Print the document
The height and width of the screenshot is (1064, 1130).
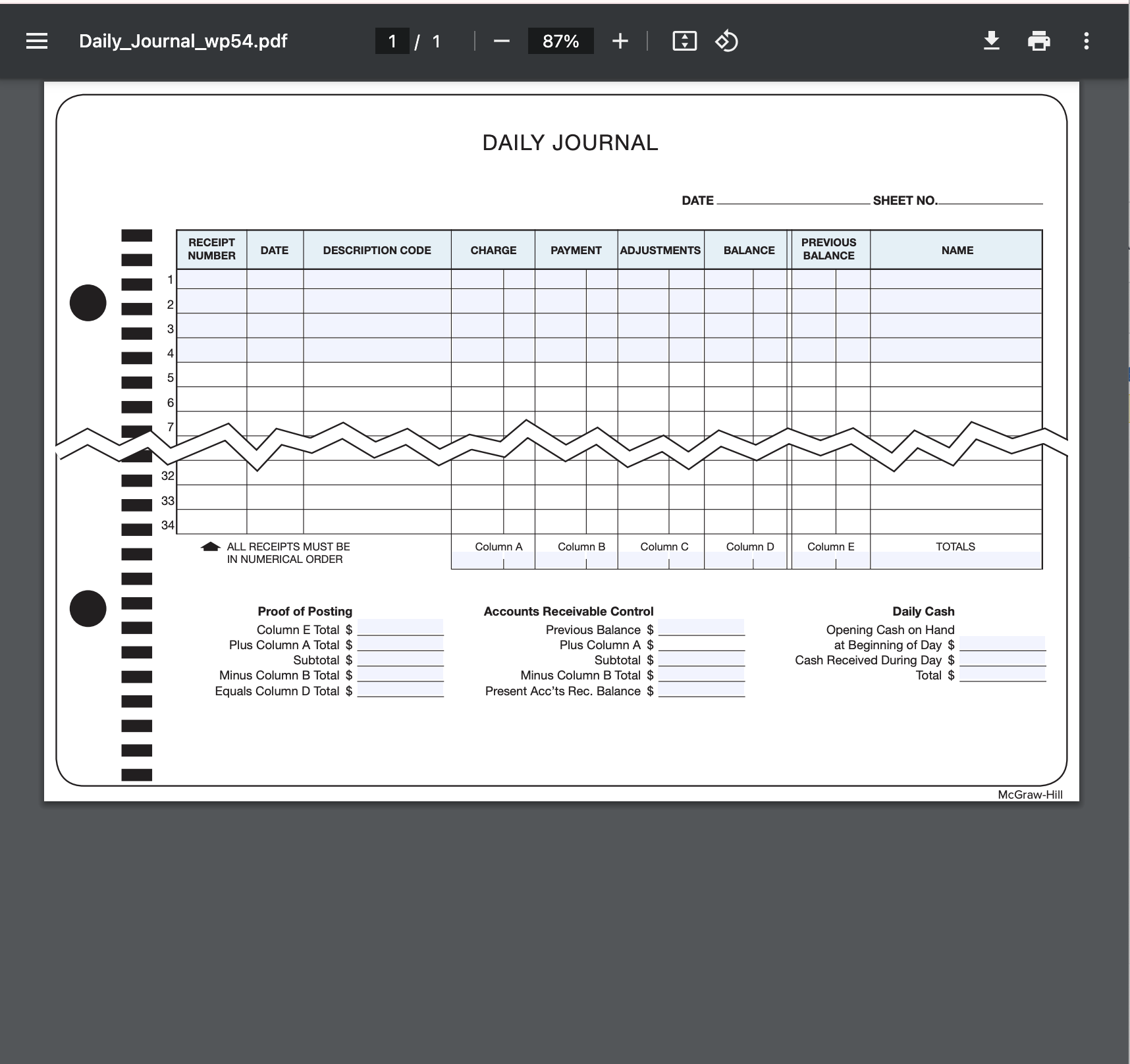point(1039,41)
